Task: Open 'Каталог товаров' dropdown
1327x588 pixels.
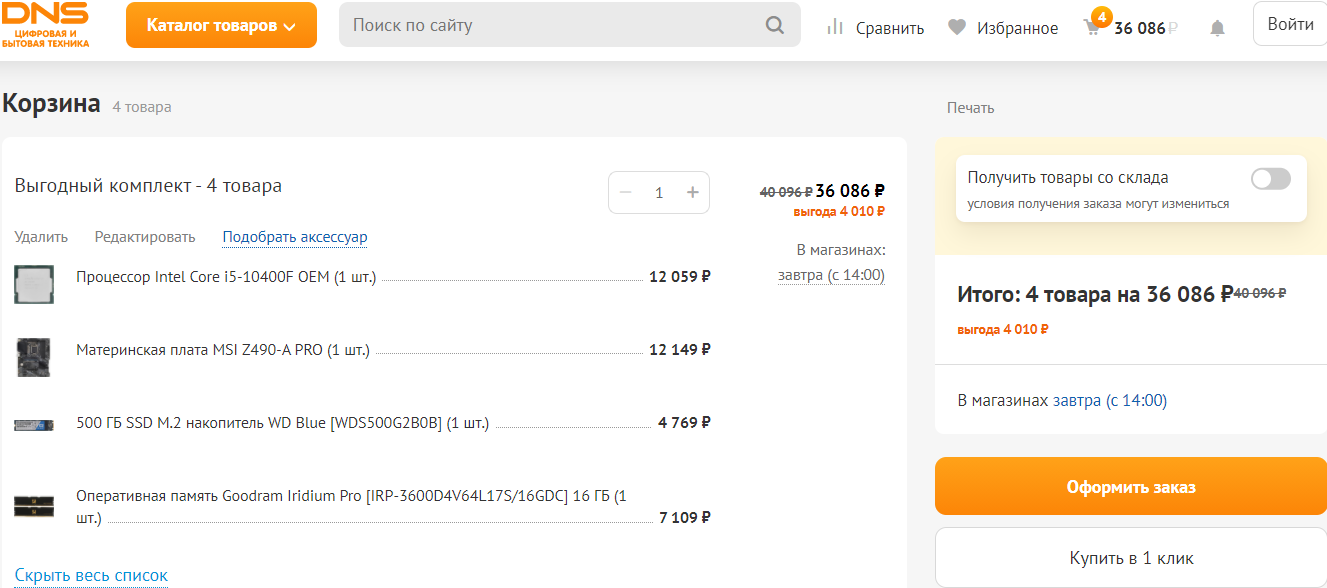Action: tap(221, 25)
